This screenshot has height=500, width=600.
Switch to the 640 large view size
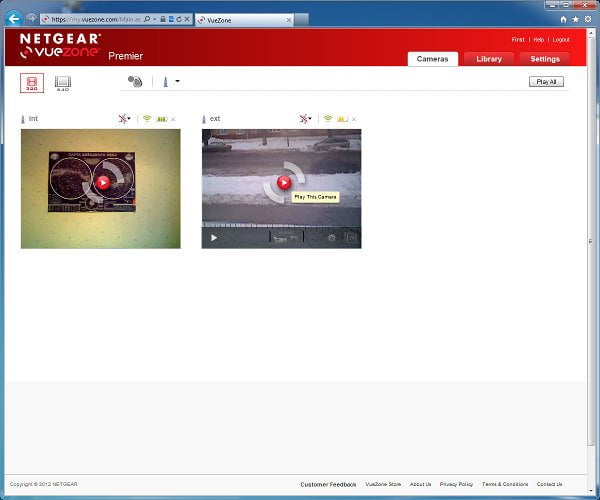point(63,83)
